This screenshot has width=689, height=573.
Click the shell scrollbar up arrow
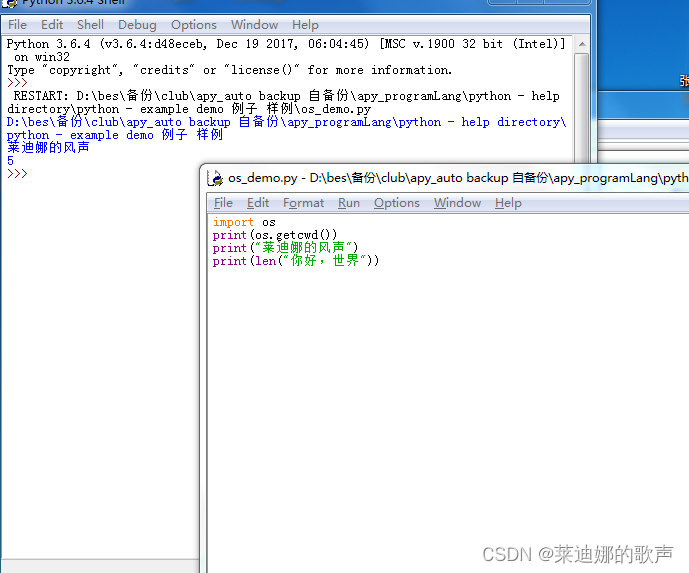(x=582, y=44)
